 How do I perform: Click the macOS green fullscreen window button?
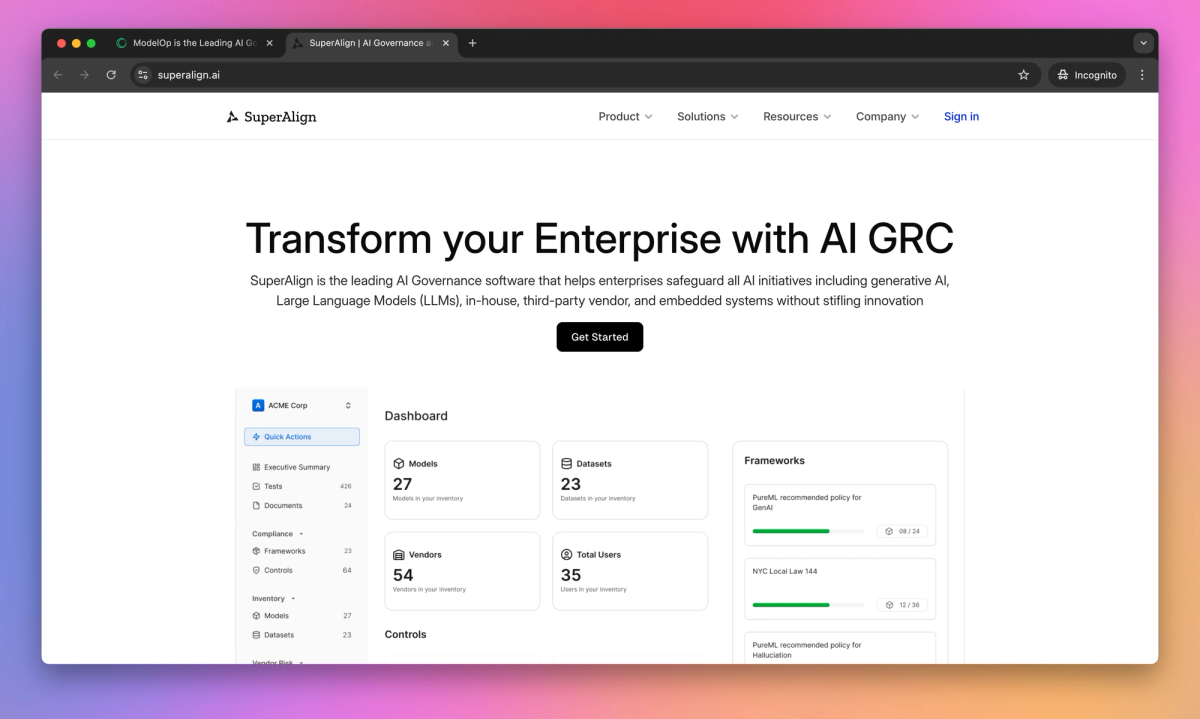91,43
